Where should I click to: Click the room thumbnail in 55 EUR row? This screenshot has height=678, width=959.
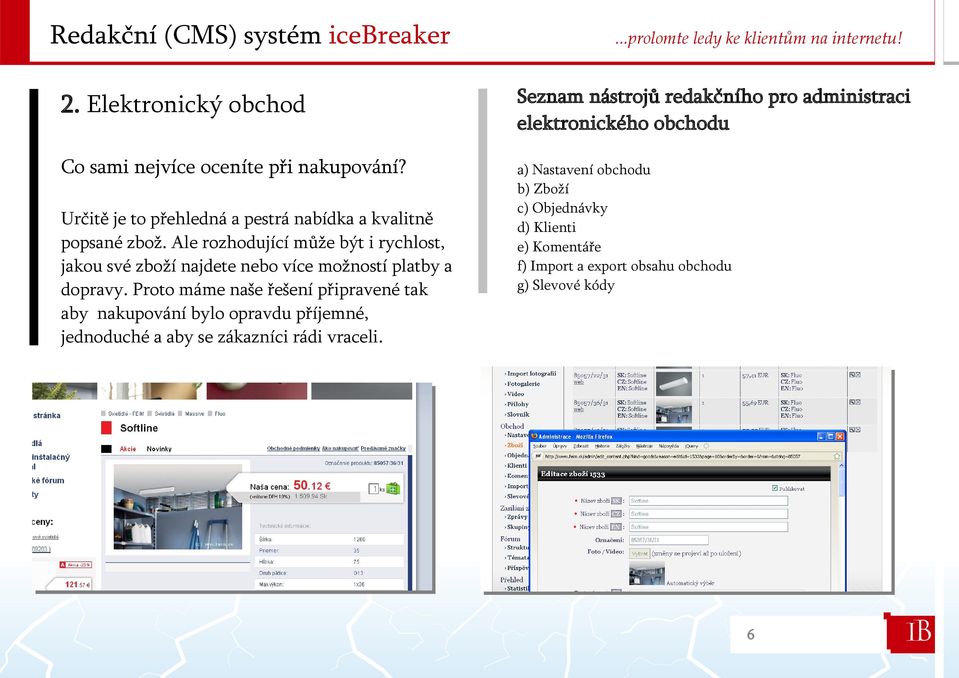(674, 411)
